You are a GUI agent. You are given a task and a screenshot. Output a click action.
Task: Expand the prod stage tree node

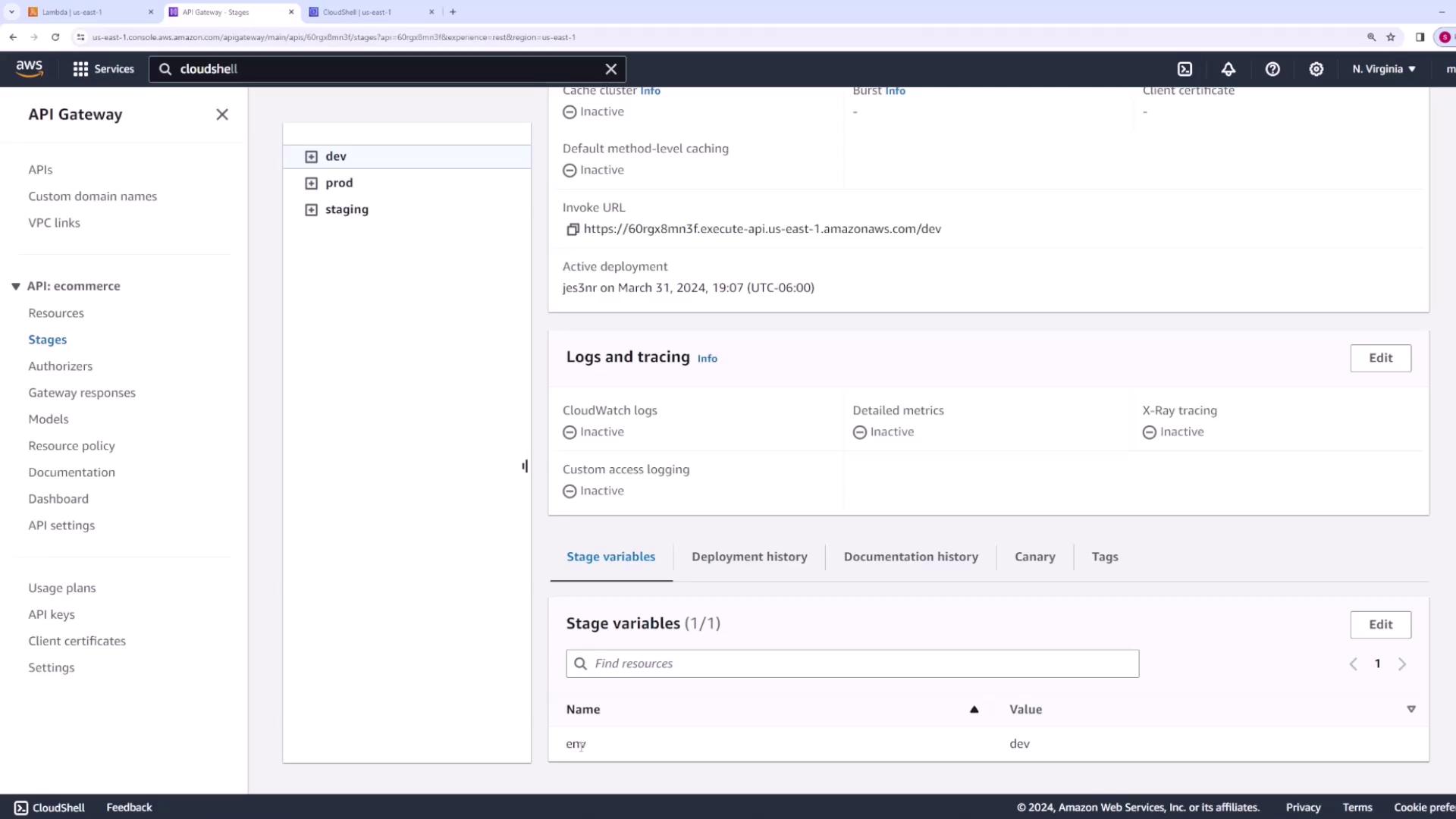(x=311, y=184)
